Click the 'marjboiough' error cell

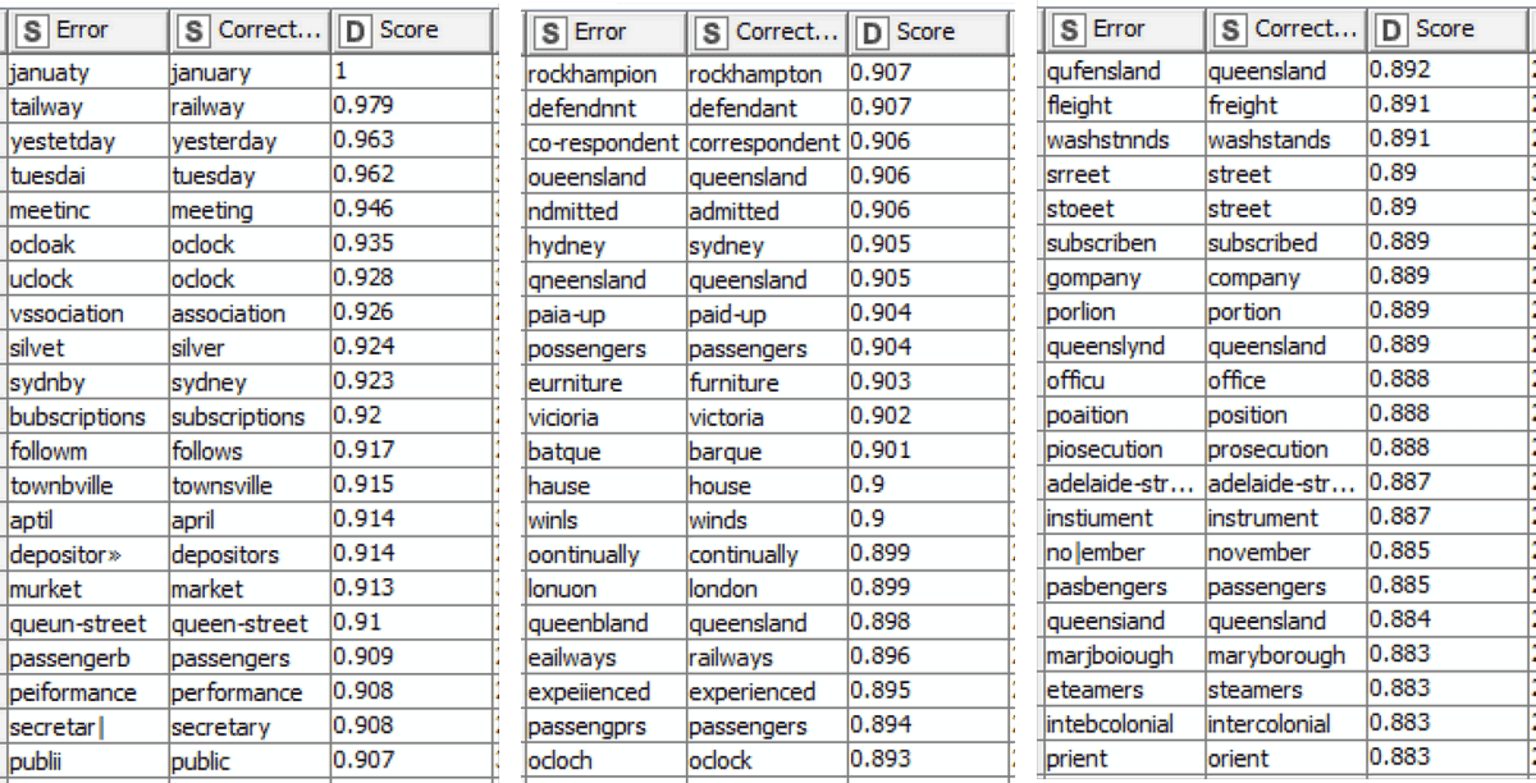[x=1124, y=655]
